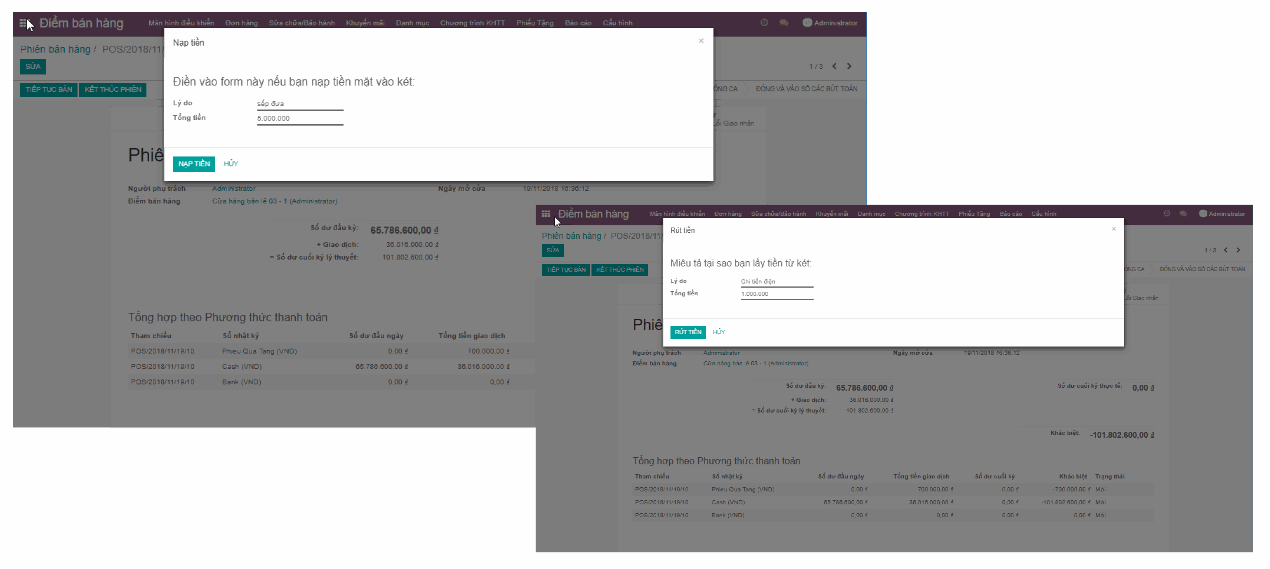Click SỬA button in Nạp tiền window
The width and height of the screenshot is (1270, 569).
[33, 67]
